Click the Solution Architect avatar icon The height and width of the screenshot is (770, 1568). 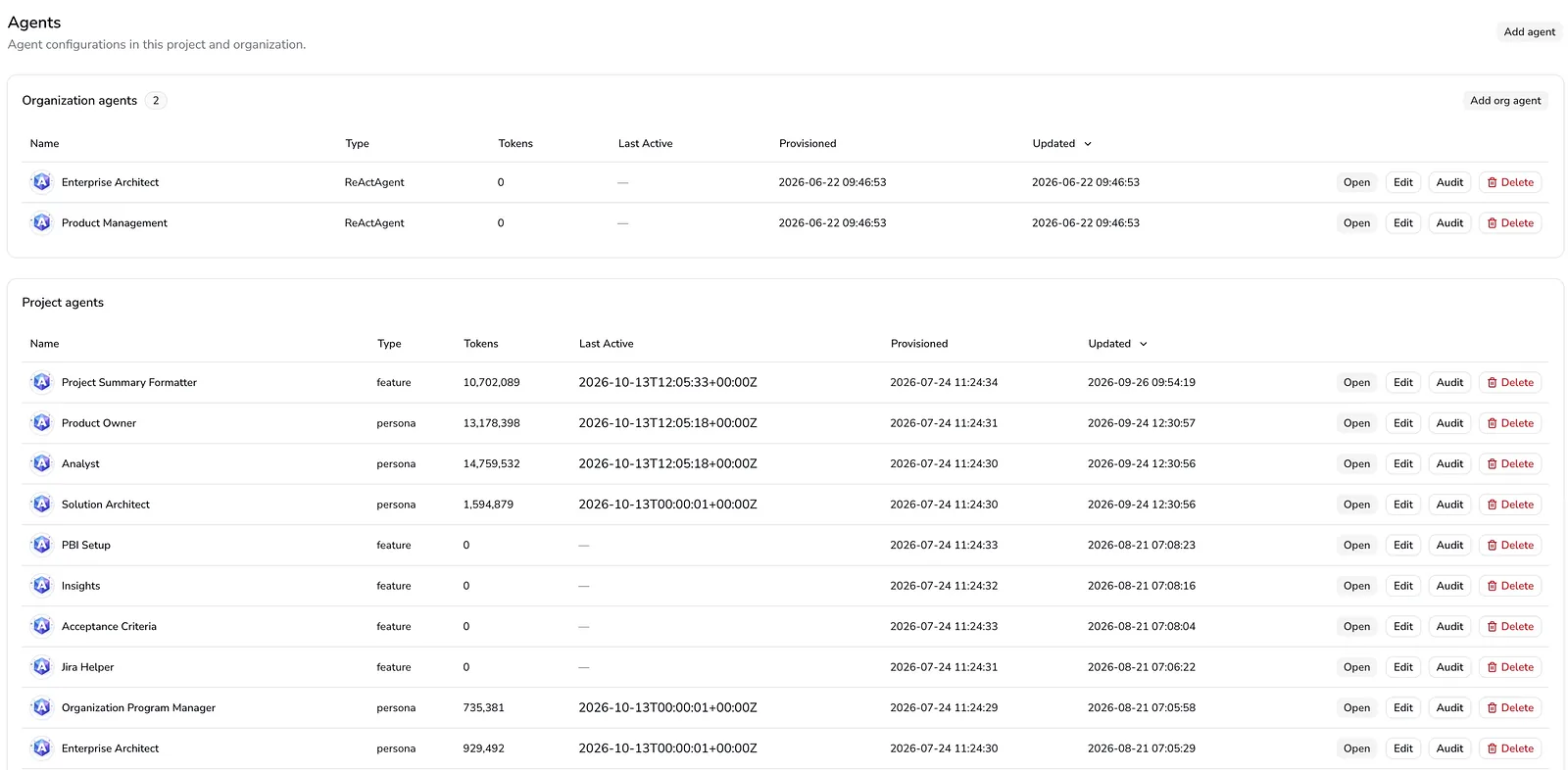[x=41, y=505]
